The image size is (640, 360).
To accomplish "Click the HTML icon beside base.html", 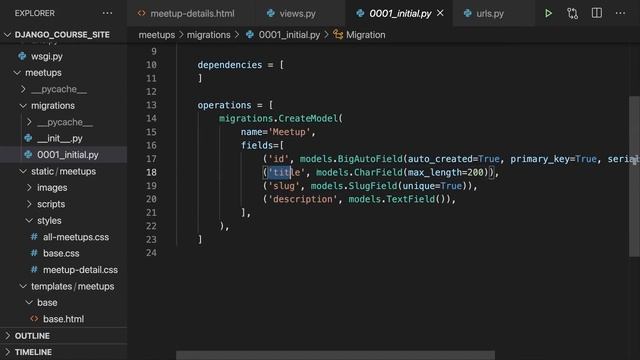I will [34, 319].
